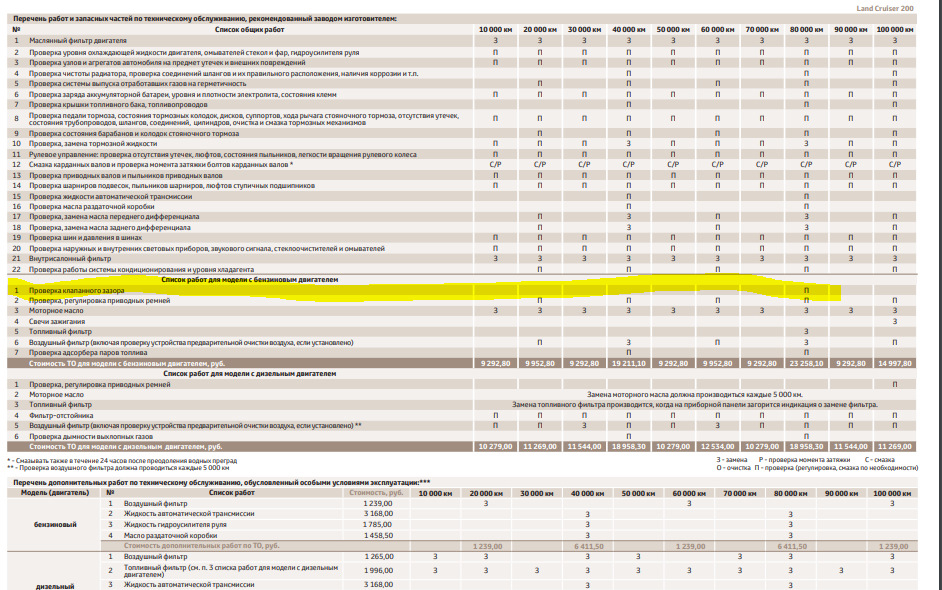Select the price cell 19 211,10
The height and width of the screenshot is (590, 942).
[628, 363]
